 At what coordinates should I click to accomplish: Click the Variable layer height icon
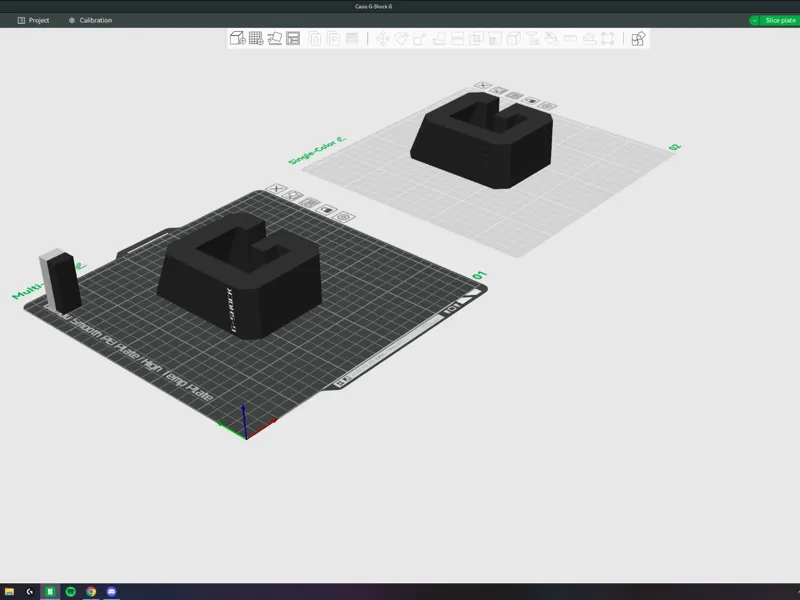coord(352,38)
